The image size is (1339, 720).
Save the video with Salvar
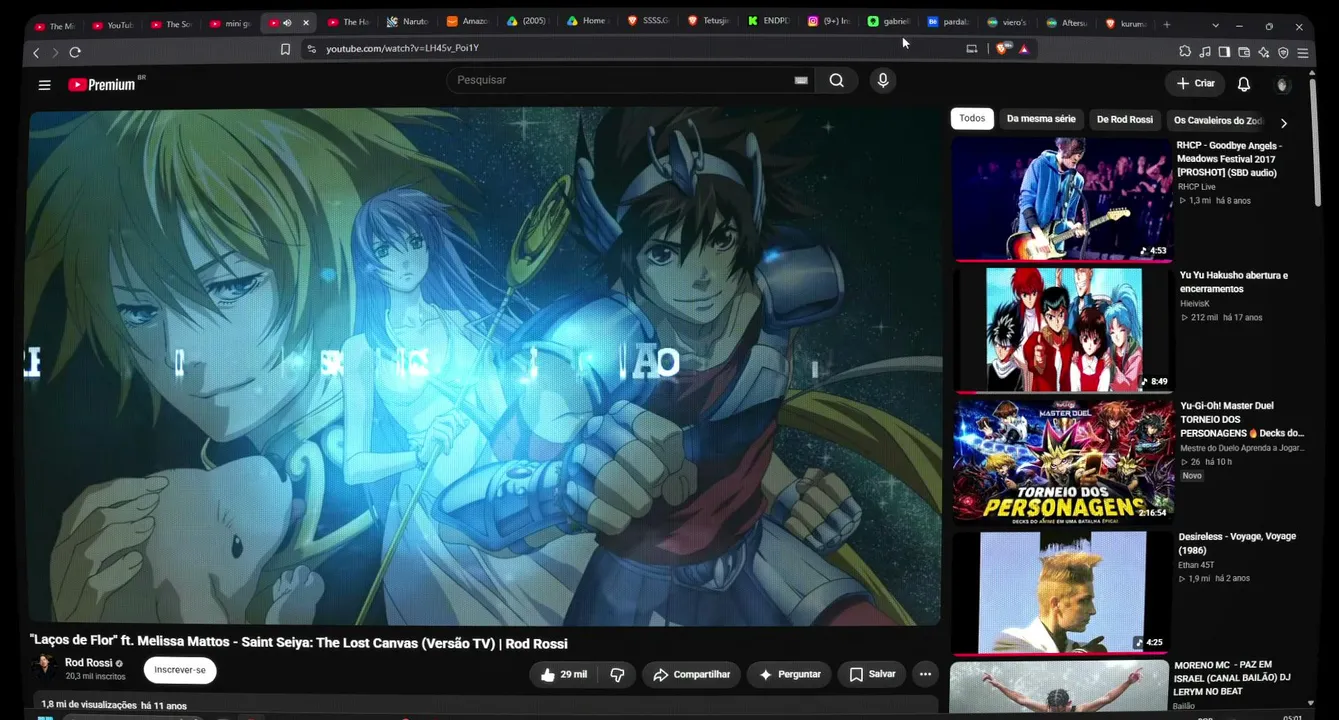(x=872, y=675)
